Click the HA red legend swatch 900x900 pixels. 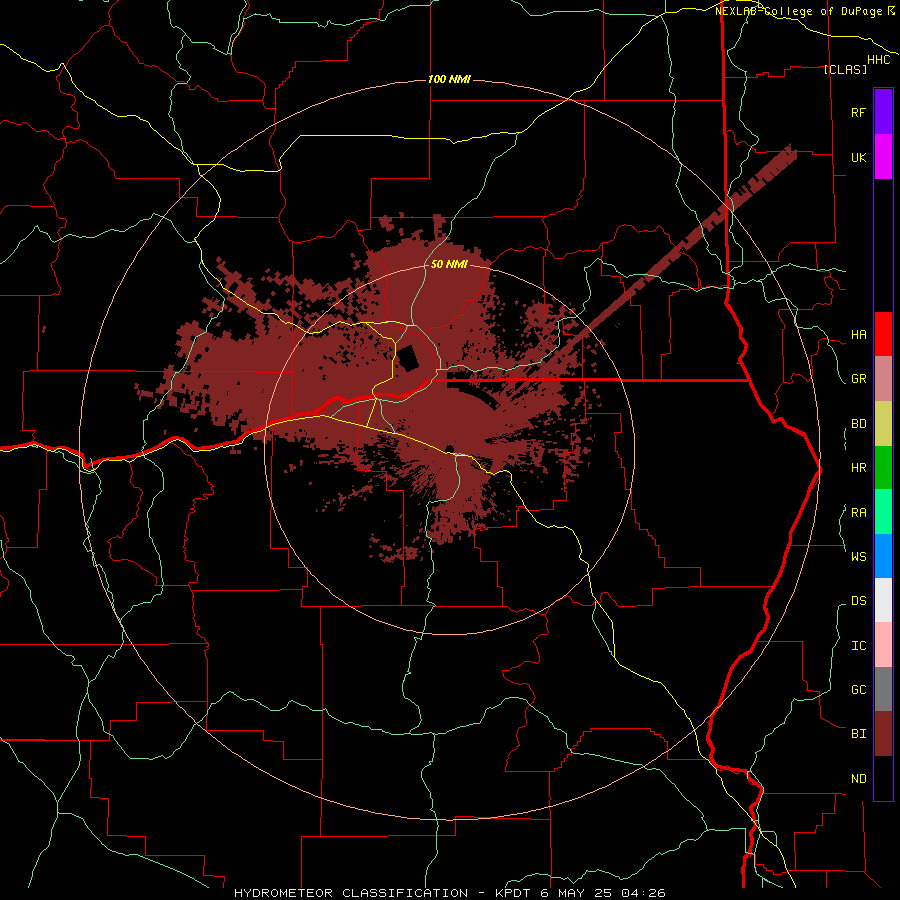pyautogui.click(x=883, y=334)
